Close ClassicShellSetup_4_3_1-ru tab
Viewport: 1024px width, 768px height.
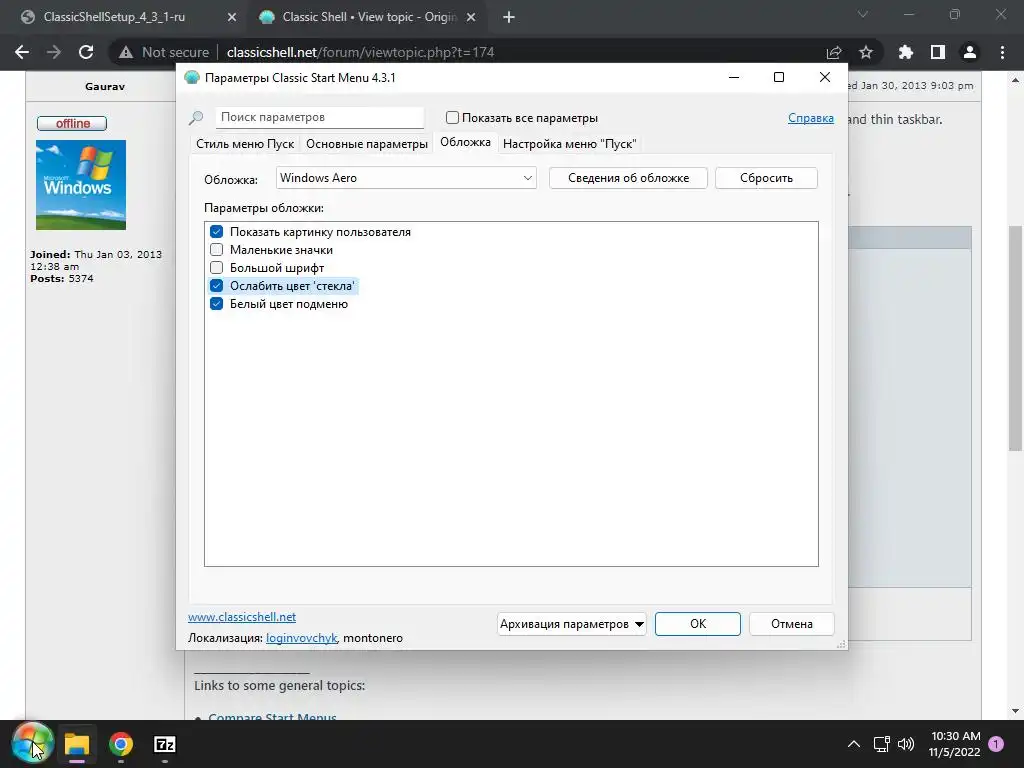click(232, 18)
